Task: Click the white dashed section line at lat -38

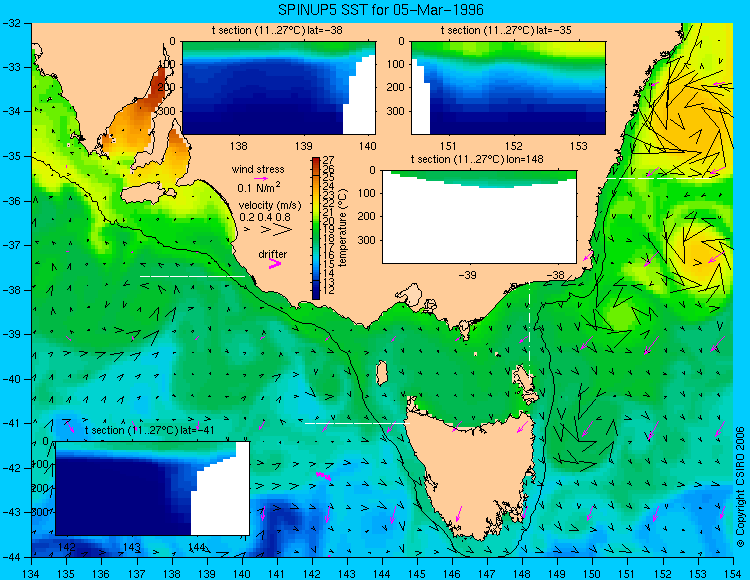Action: point(192,276)
